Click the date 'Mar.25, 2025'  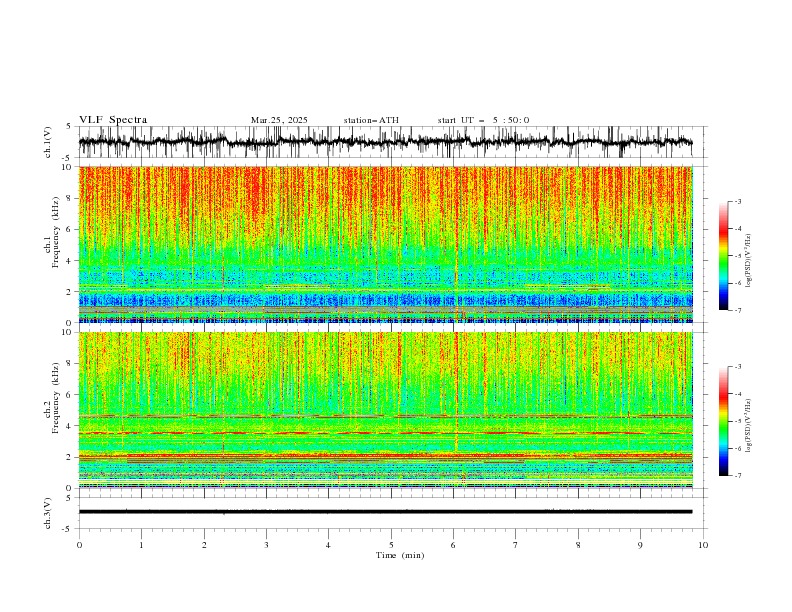pyautogui.click(x=279, y=120)
